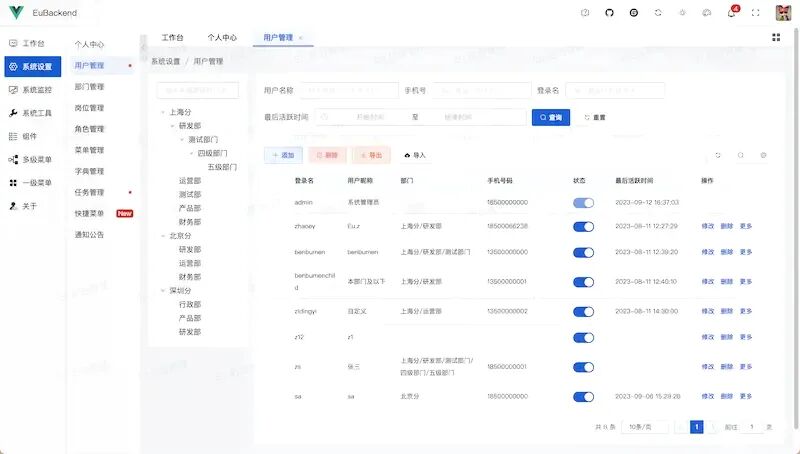Open the palette theme settings icon
This screenshot has width=800, height=454.
707,13
